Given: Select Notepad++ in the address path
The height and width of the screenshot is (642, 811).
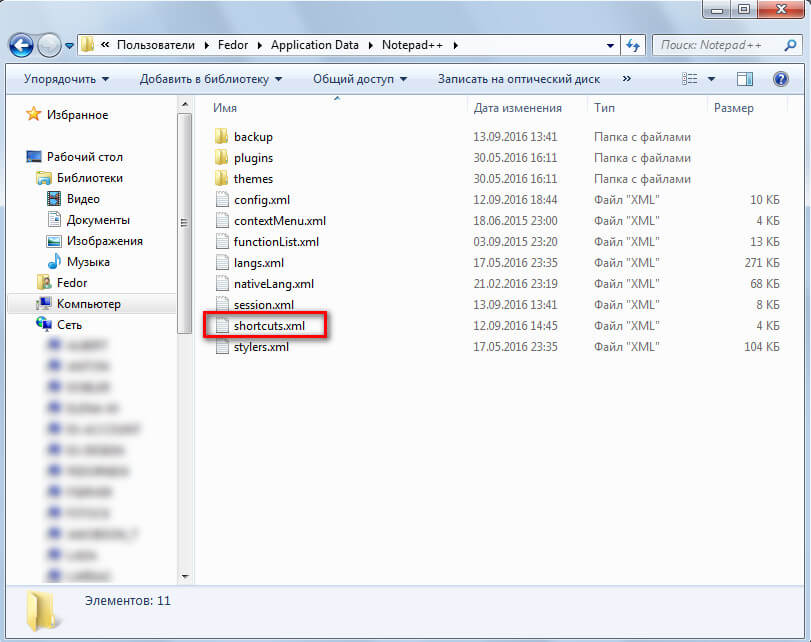Looking at the screenshot, I should (412, 45).
